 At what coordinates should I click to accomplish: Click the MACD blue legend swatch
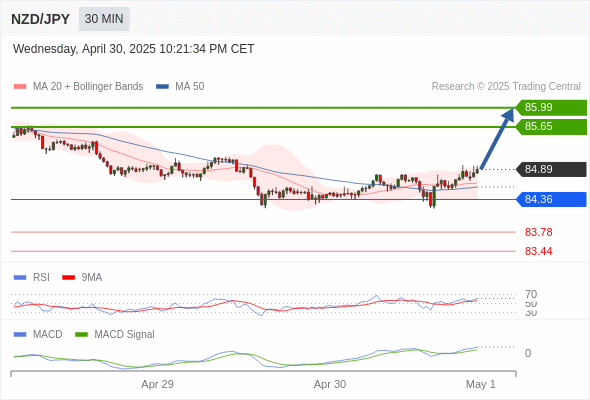(x=20, y=335)
